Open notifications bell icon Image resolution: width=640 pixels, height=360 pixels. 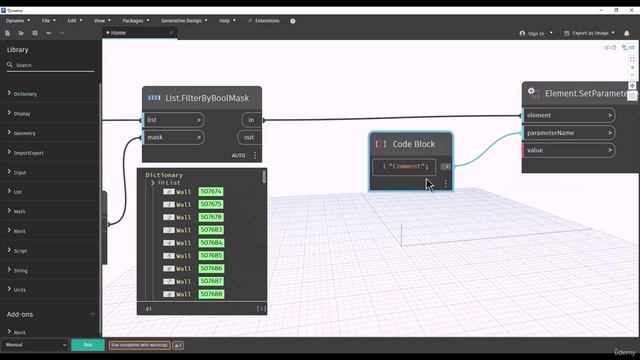pos(627,33)
